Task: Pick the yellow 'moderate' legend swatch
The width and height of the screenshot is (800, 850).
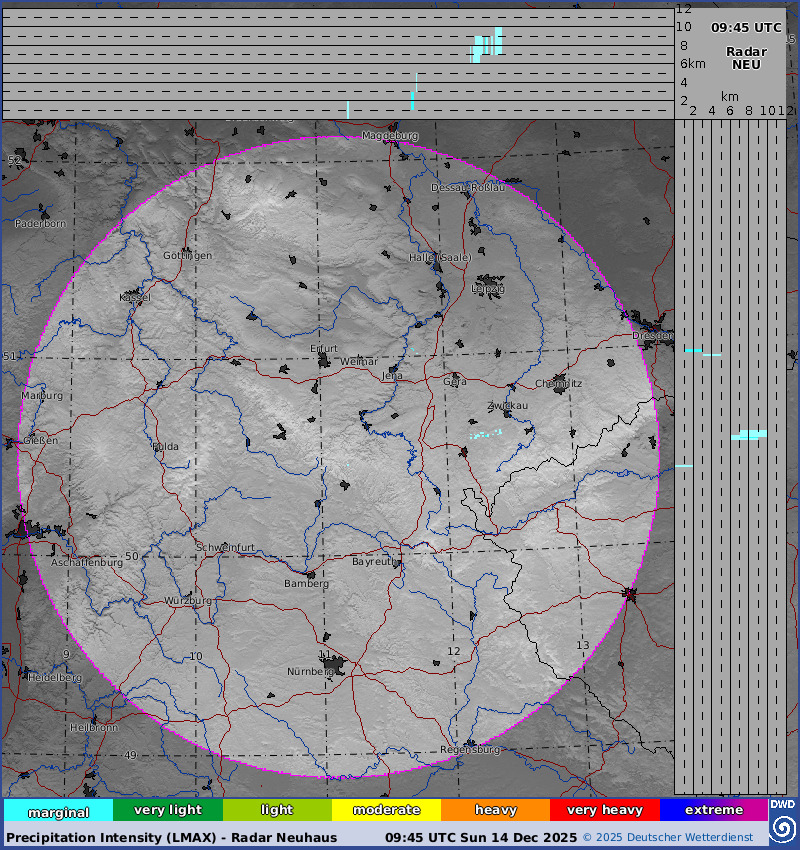Action: [x=386, y=810]
